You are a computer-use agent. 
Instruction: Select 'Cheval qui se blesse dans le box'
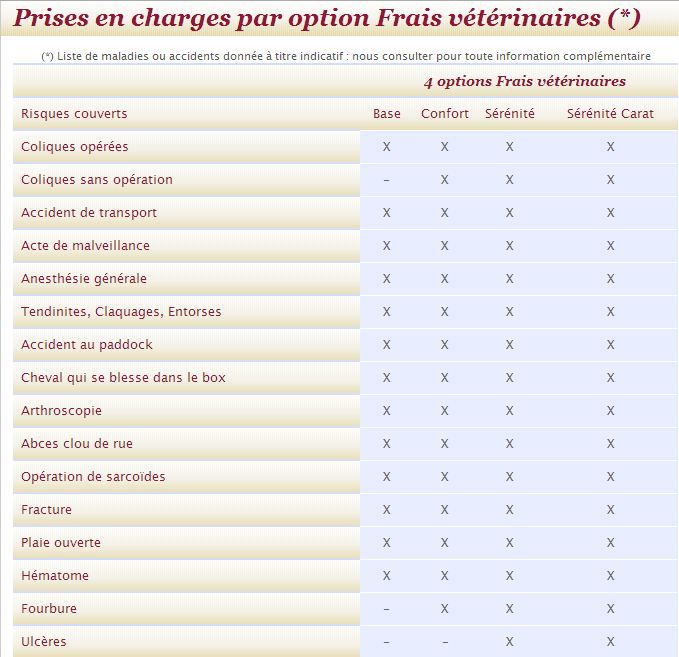pos(123,378)
